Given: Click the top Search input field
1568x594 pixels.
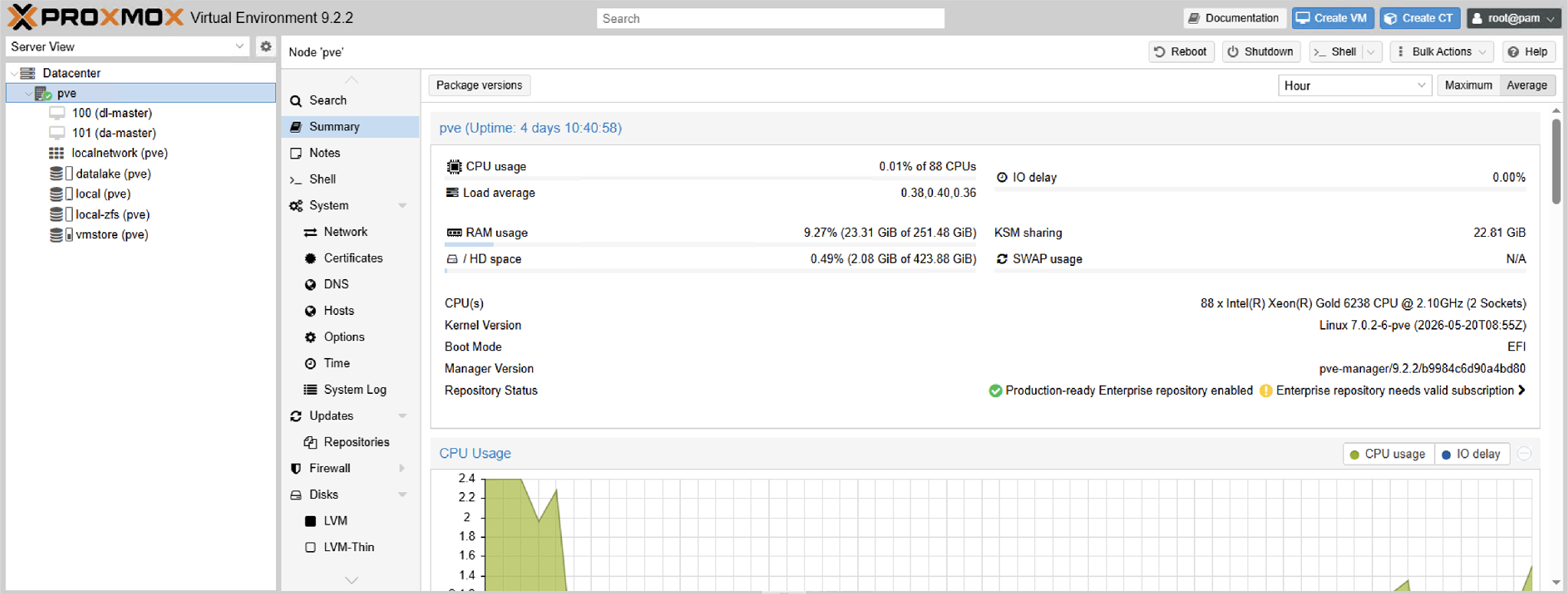Looking at the screenshot, I should tap(771, 18).
